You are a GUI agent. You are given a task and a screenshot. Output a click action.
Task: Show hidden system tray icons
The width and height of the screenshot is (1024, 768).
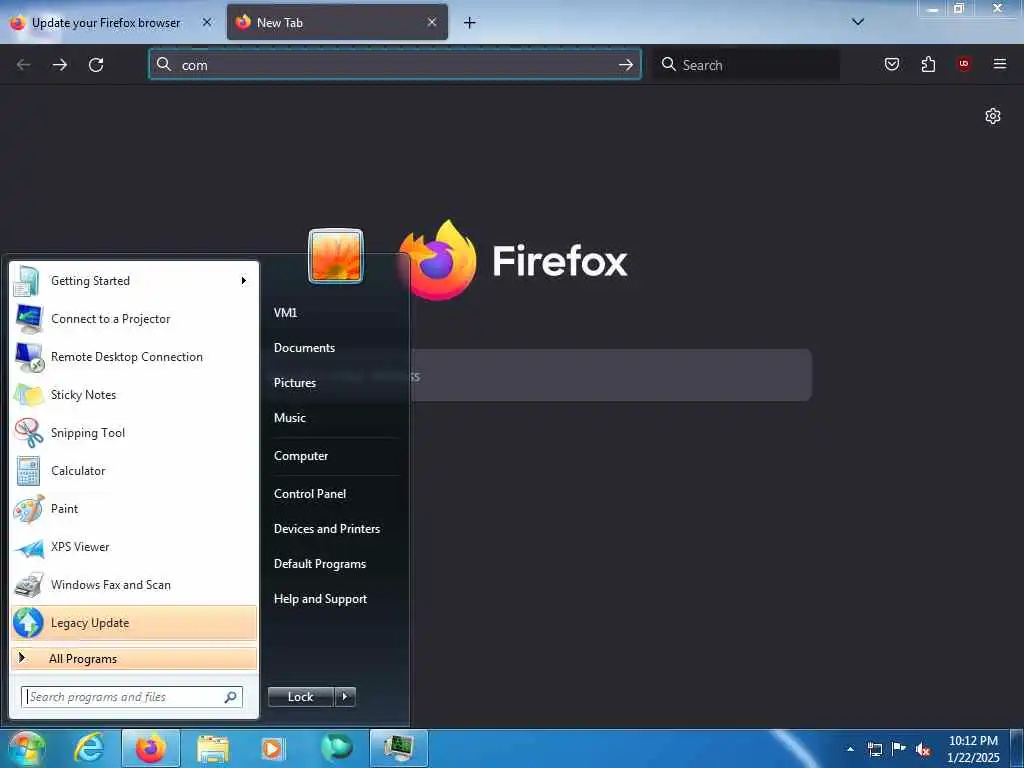[x=850, y=749]
